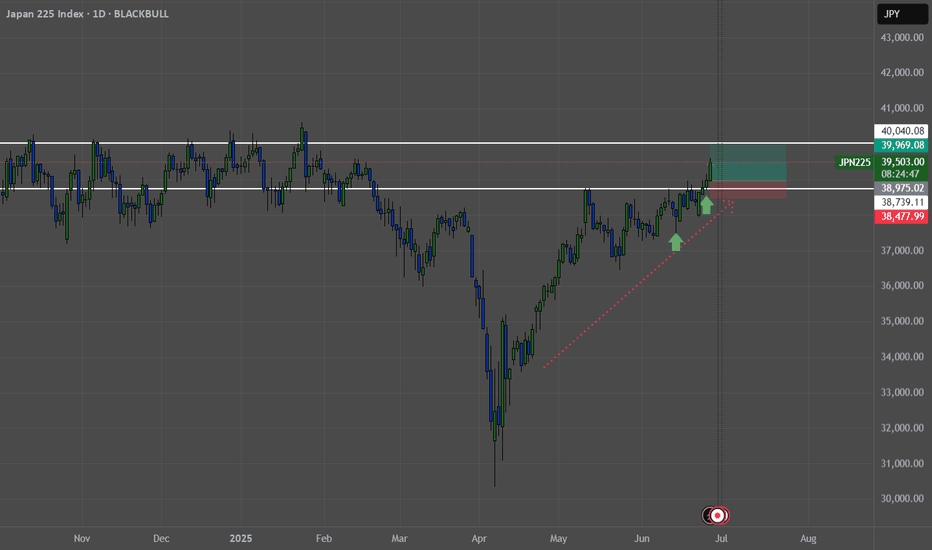Select the 38,975.02 entry price label
932x550 pixels.
pyautogui.click(x=901, y=188)
